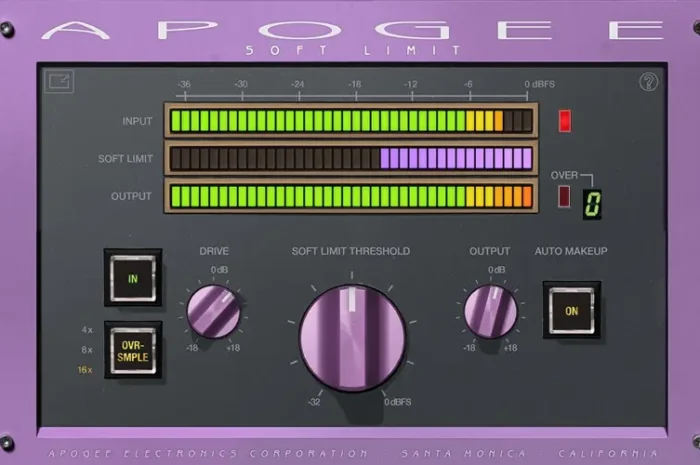700x465 pixels.
Task: Click the AUTO MAKEUP label
Action: pos(571,251)
